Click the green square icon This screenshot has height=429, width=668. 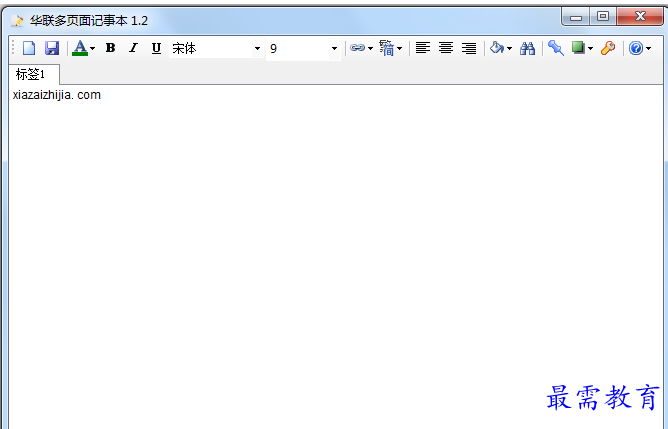pyautogui.click(x=578, y=48)
